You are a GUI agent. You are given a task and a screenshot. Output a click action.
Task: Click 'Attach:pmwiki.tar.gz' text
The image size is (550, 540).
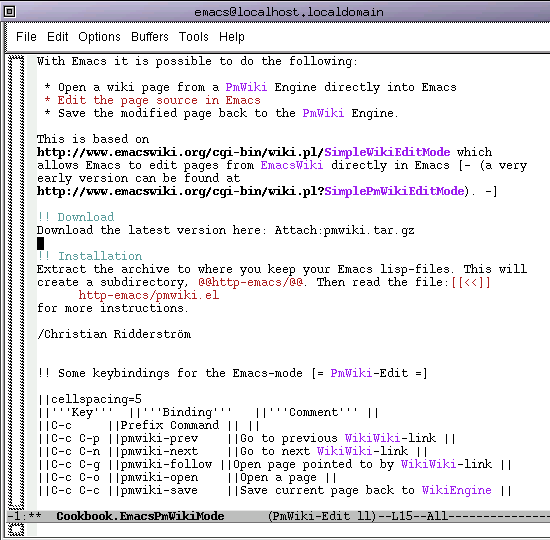[344, 230]
